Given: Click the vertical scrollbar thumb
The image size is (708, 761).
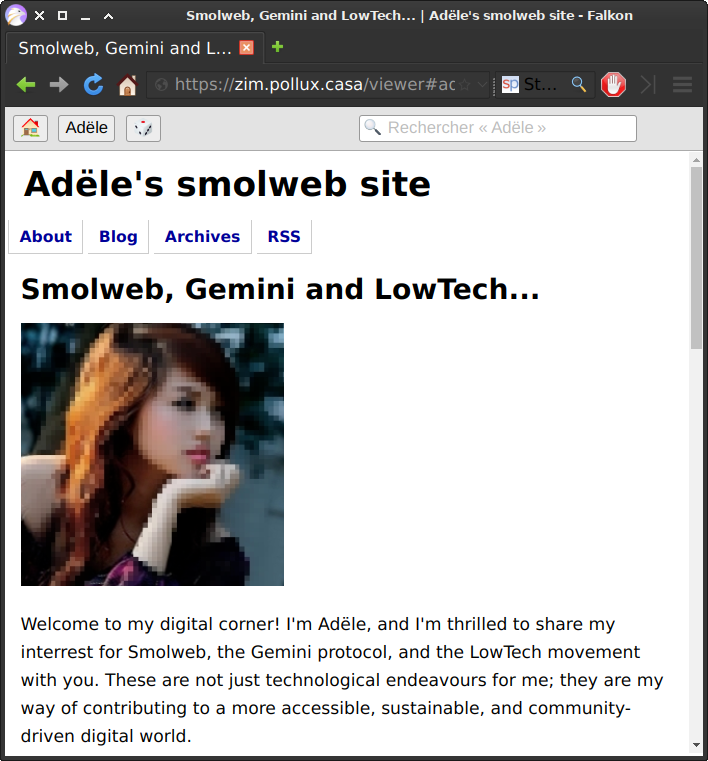Looking at the screenshot, I should (x=696, y=257).
